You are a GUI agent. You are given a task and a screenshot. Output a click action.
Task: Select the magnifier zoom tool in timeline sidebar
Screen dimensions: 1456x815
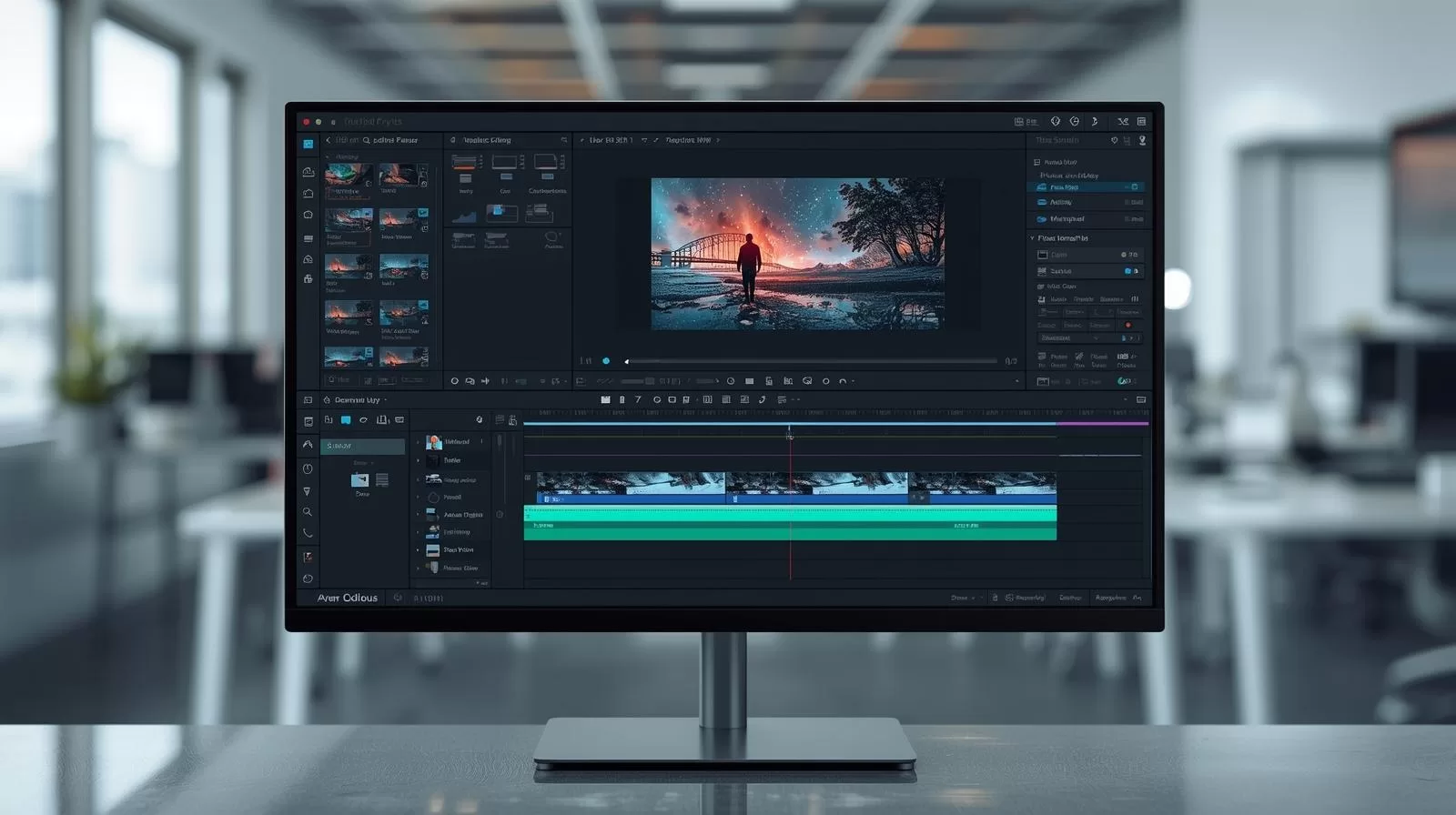(x=308, y=512)
